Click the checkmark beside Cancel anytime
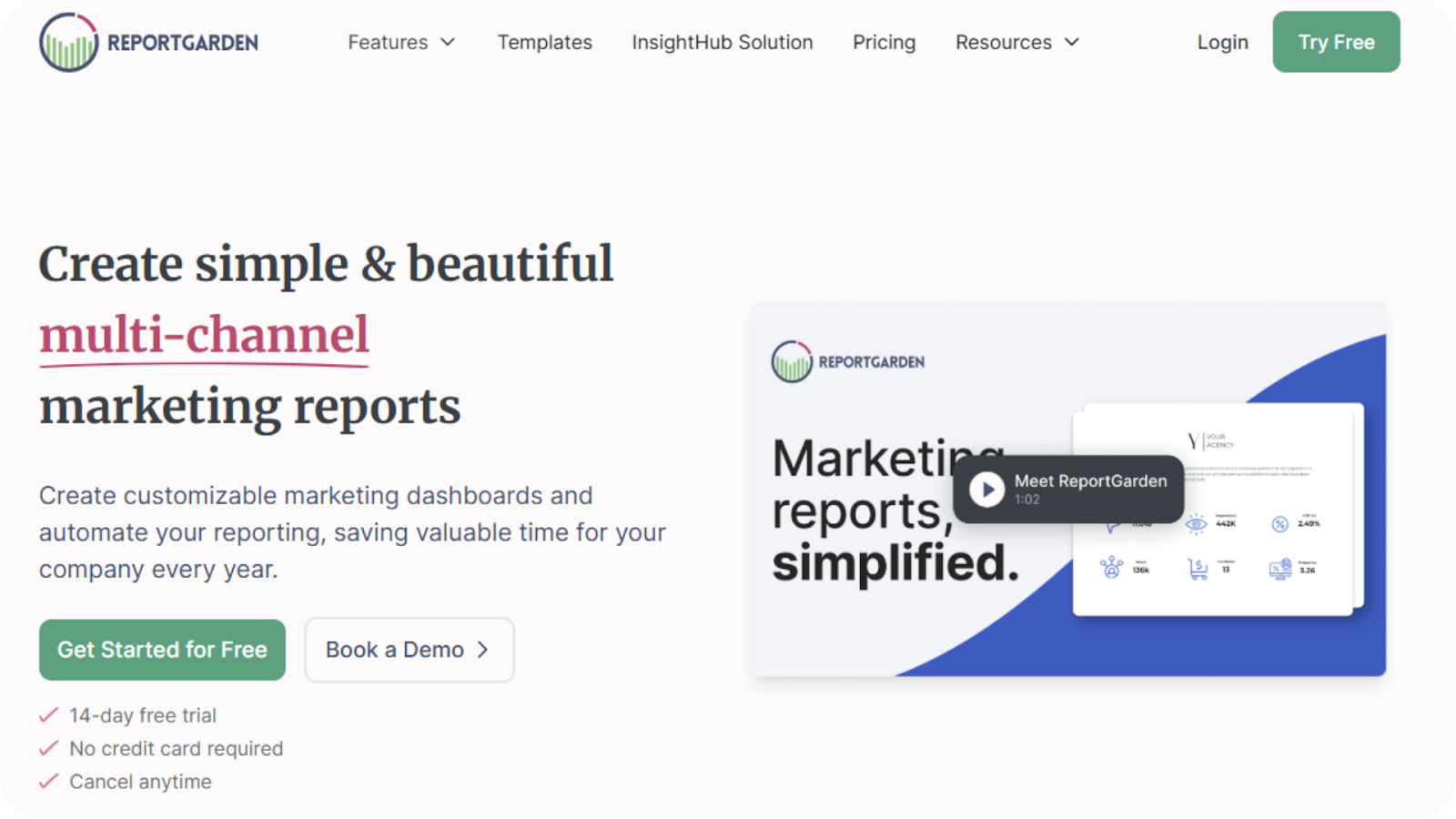The width and height of the screenshot is (1456, 819). [x=48, y=781]
